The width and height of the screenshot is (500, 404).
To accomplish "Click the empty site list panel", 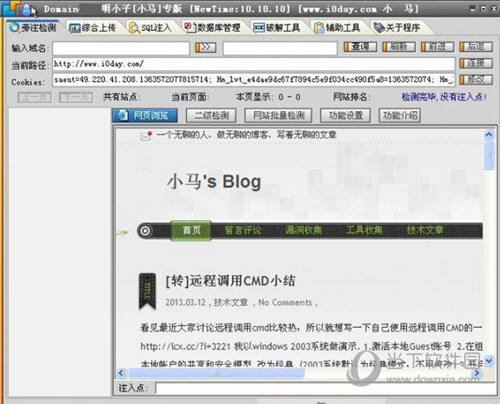I will [x=59, y=252].
